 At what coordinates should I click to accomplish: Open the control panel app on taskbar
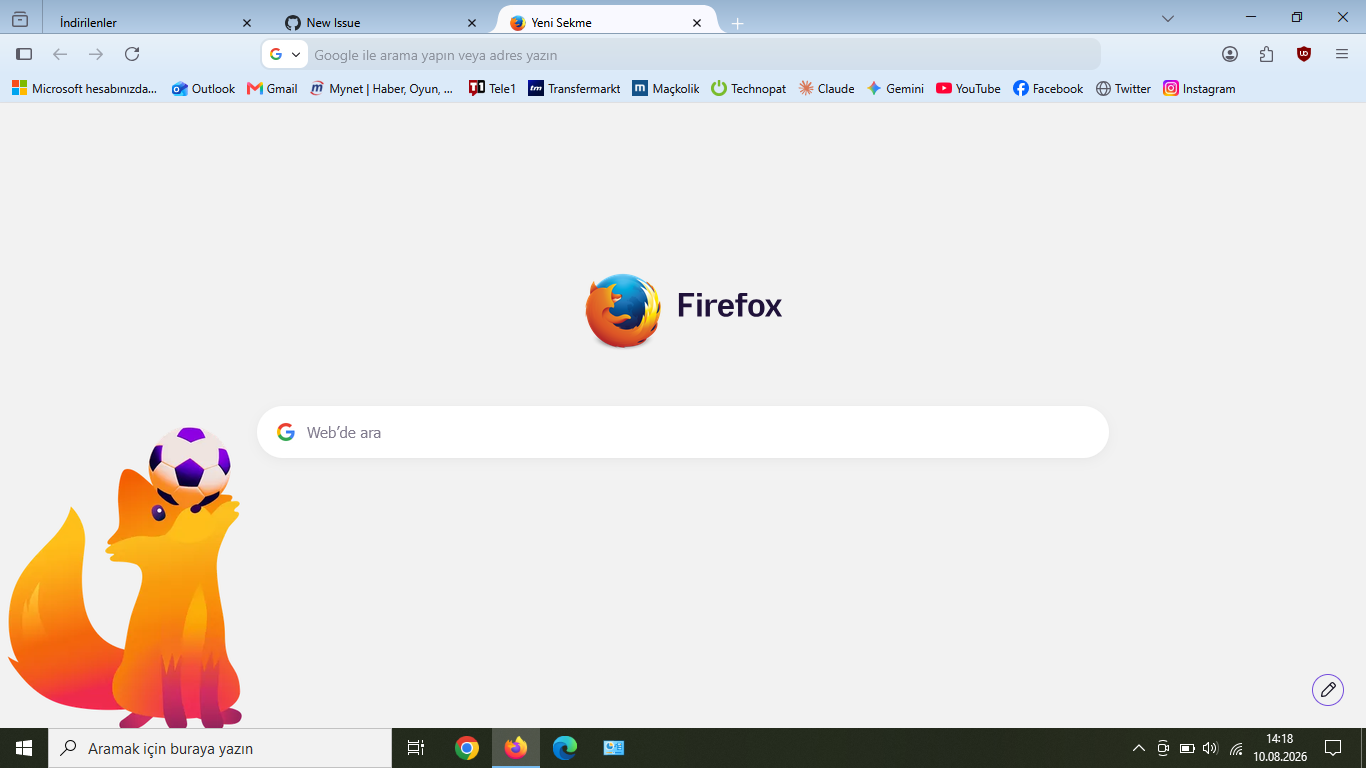614,748
